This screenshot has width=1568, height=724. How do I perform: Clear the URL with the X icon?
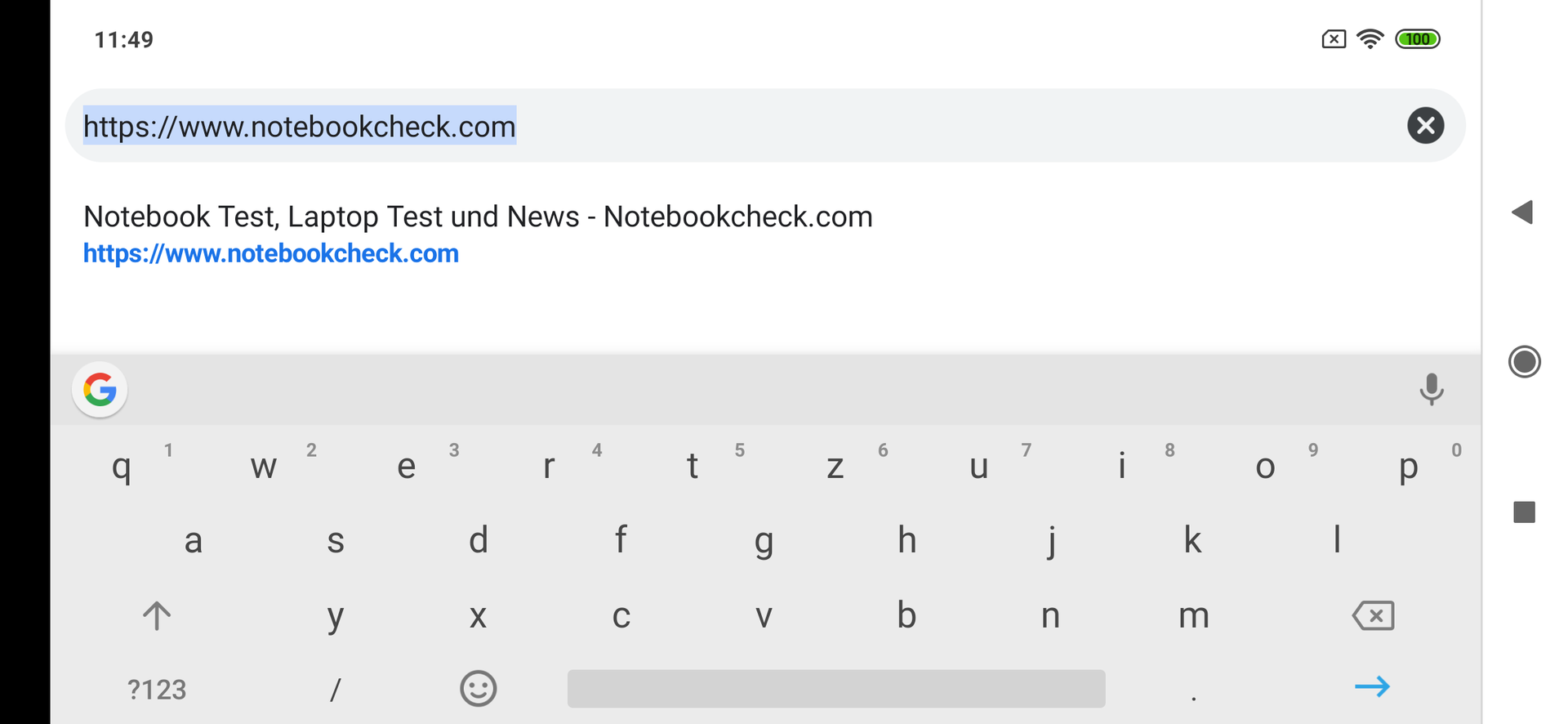click(1425, 126)
